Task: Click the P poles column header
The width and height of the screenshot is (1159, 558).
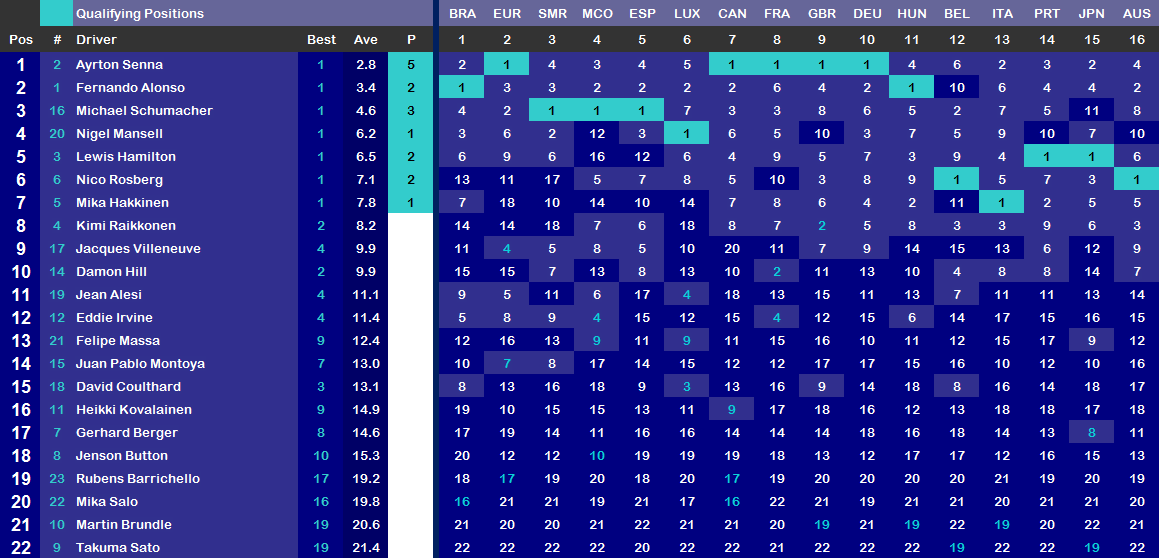Action: 411,40
